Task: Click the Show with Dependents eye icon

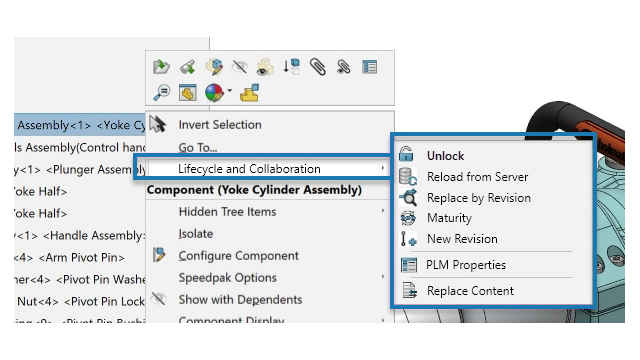Action: click(158, 299)
